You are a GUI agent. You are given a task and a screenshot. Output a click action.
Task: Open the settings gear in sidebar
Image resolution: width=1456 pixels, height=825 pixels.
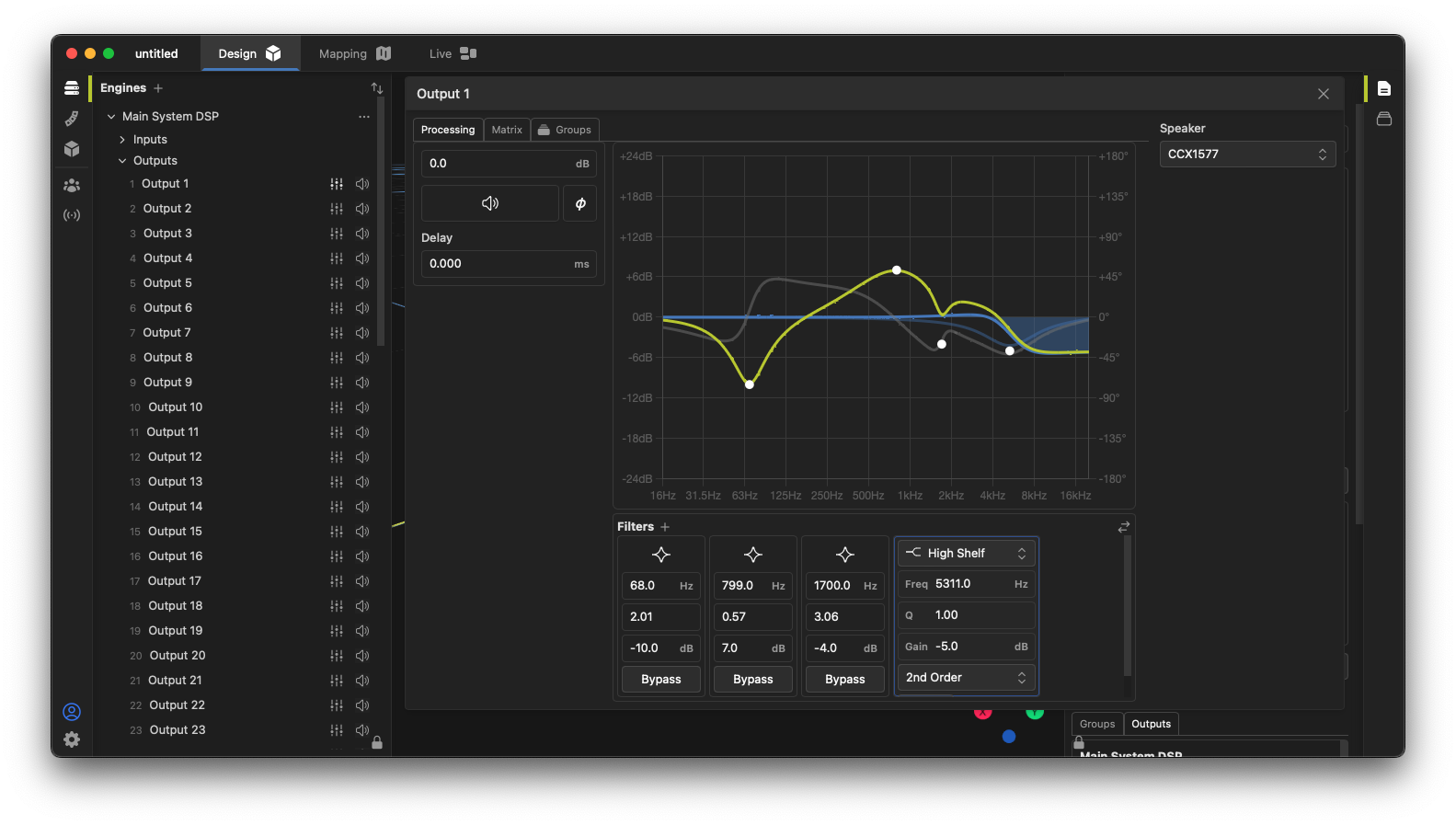coord(72,739)
